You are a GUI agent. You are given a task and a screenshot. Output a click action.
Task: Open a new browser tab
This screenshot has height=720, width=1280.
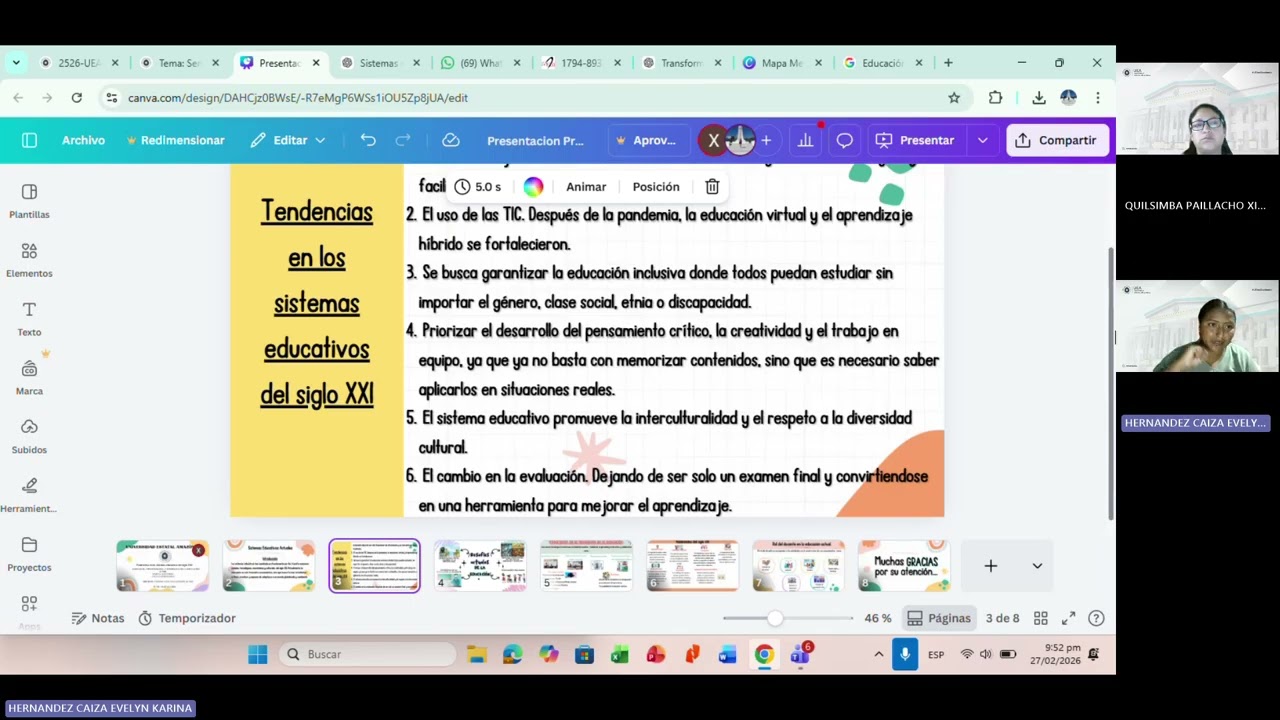[x=948, y=63]
